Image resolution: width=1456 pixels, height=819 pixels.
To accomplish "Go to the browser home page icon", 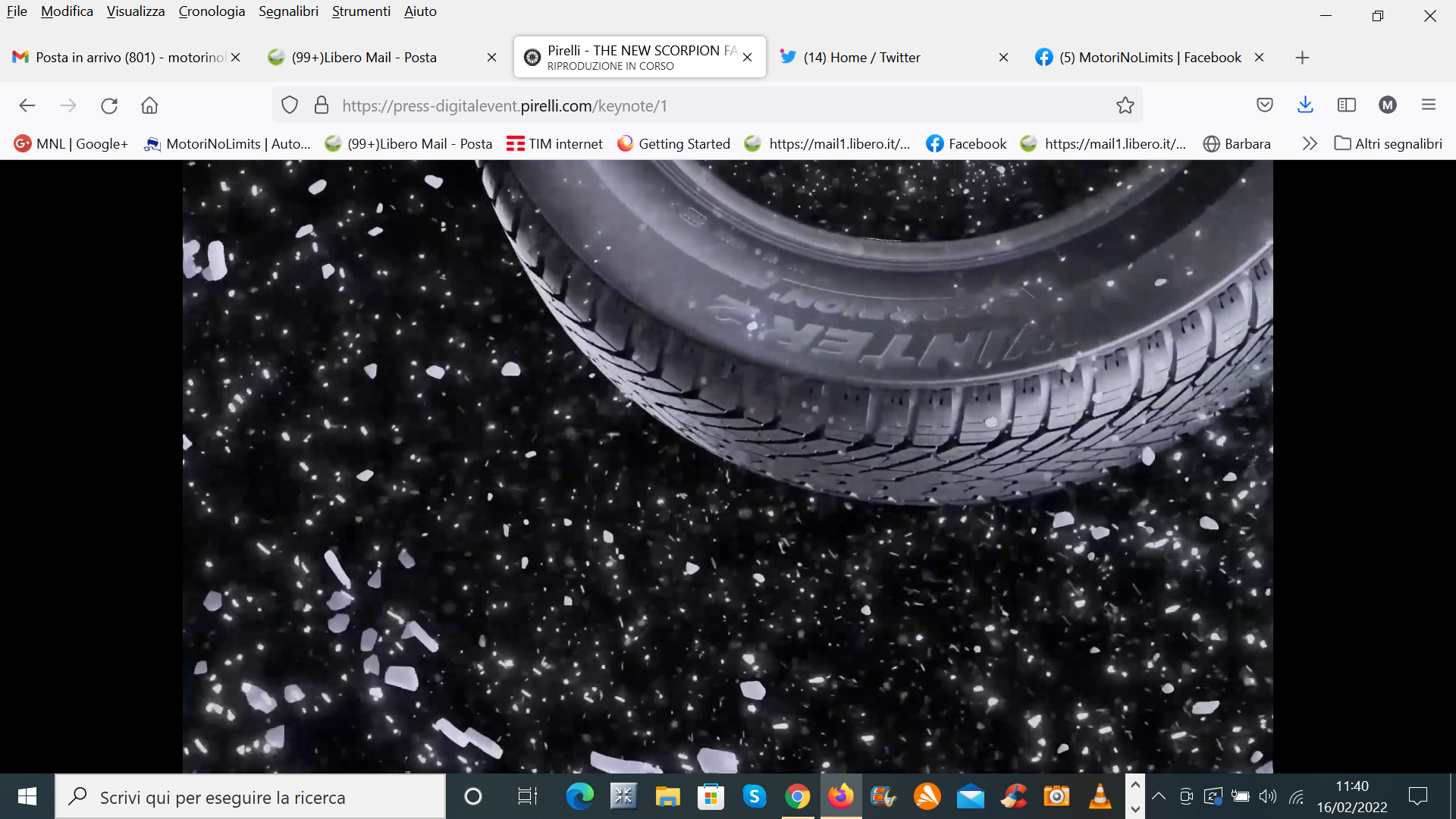I will [x=149, y=105].
